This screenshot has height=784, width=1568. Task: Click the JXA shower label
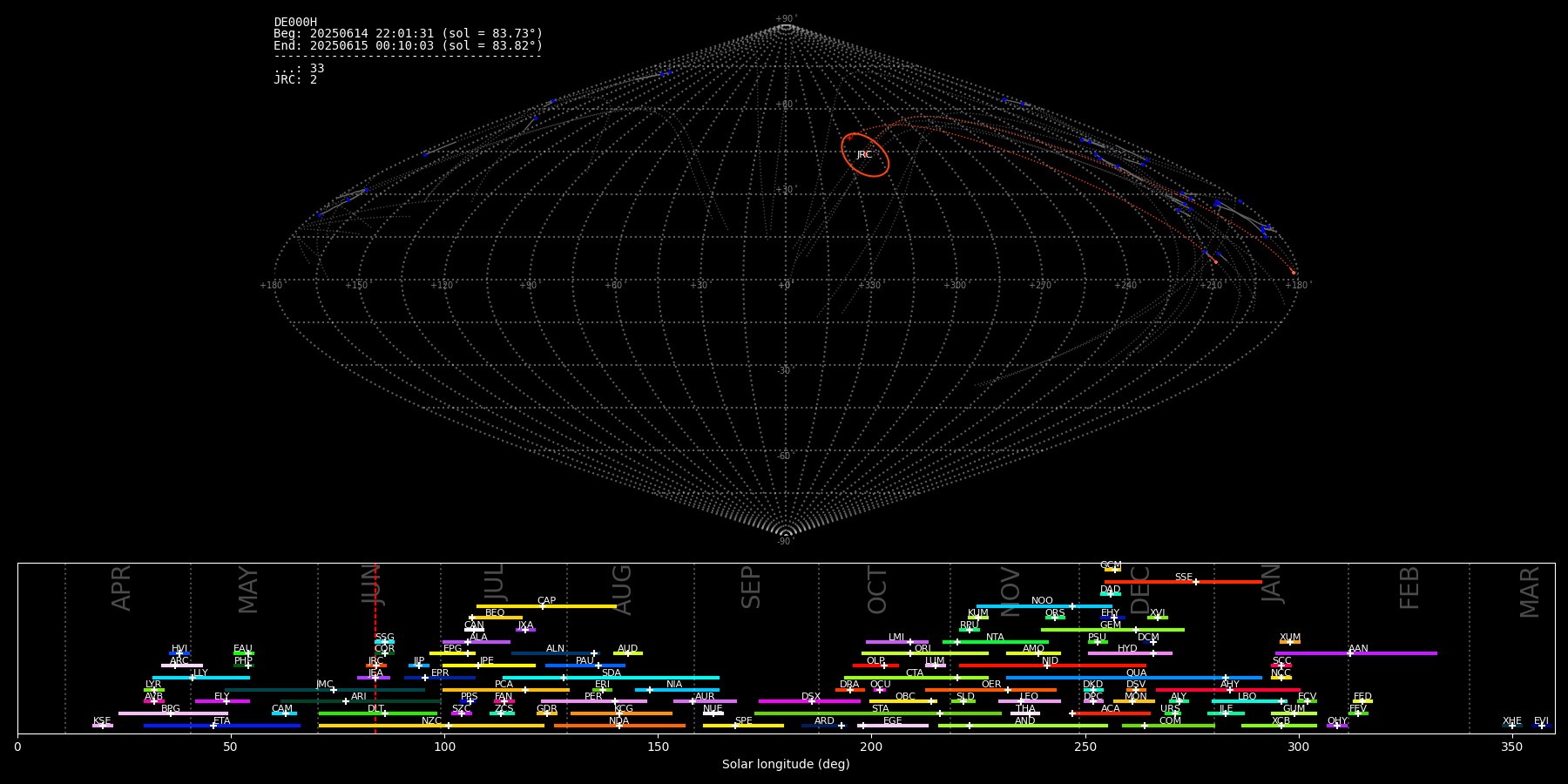pyautogui.click(x=525, y=625)
